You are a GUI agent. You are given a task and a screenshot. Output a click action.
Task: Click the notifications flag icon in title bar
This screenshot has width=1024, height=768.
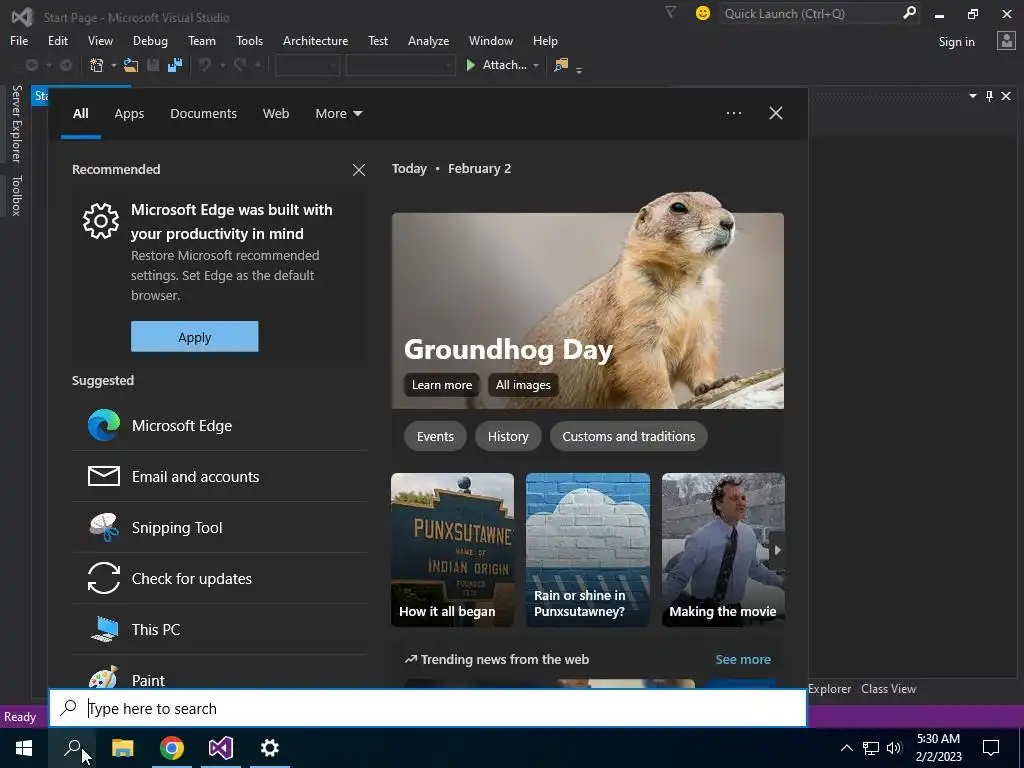tap(670, 12)
